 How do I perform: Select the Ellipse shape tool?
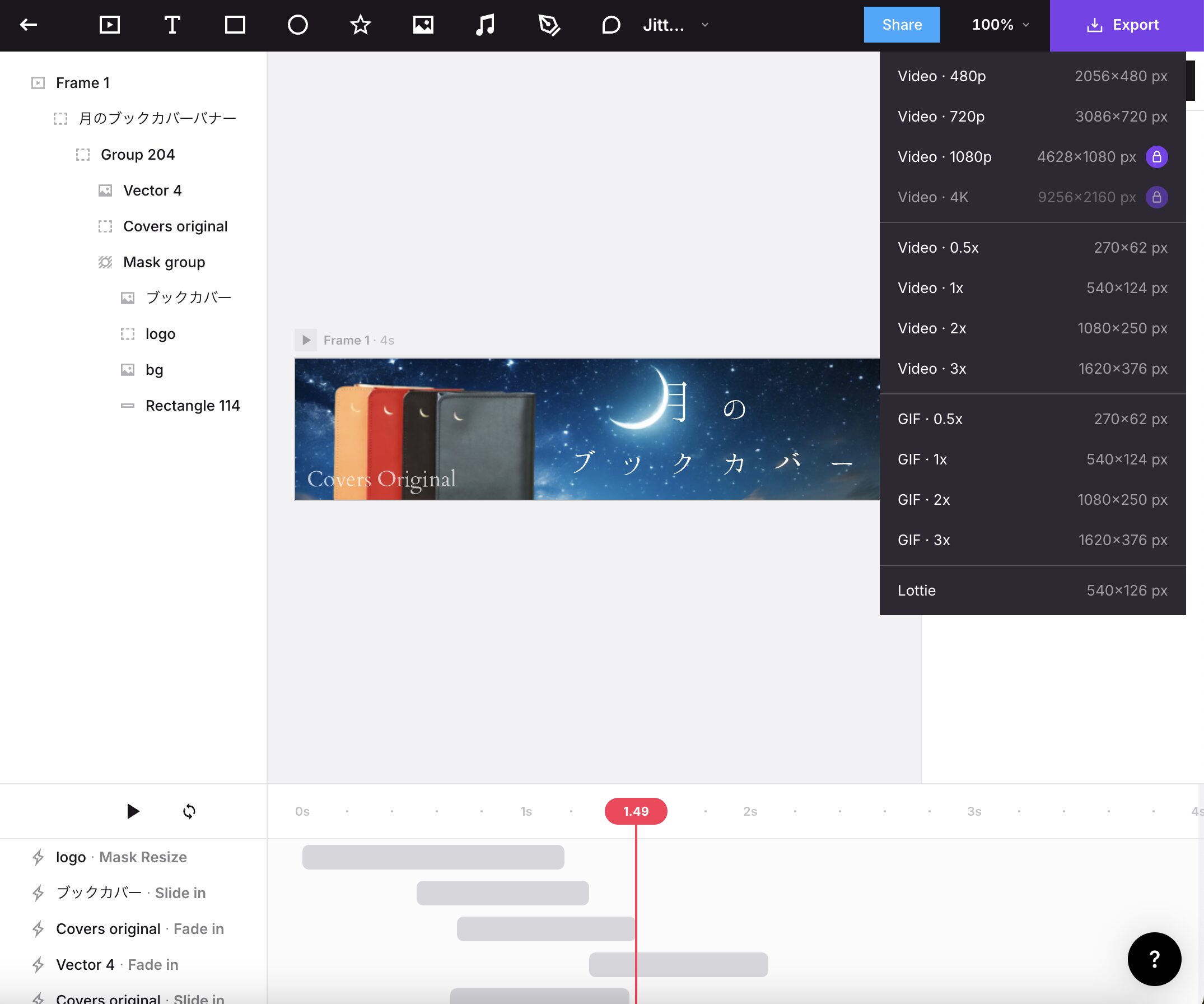click(x=297, y=25)
